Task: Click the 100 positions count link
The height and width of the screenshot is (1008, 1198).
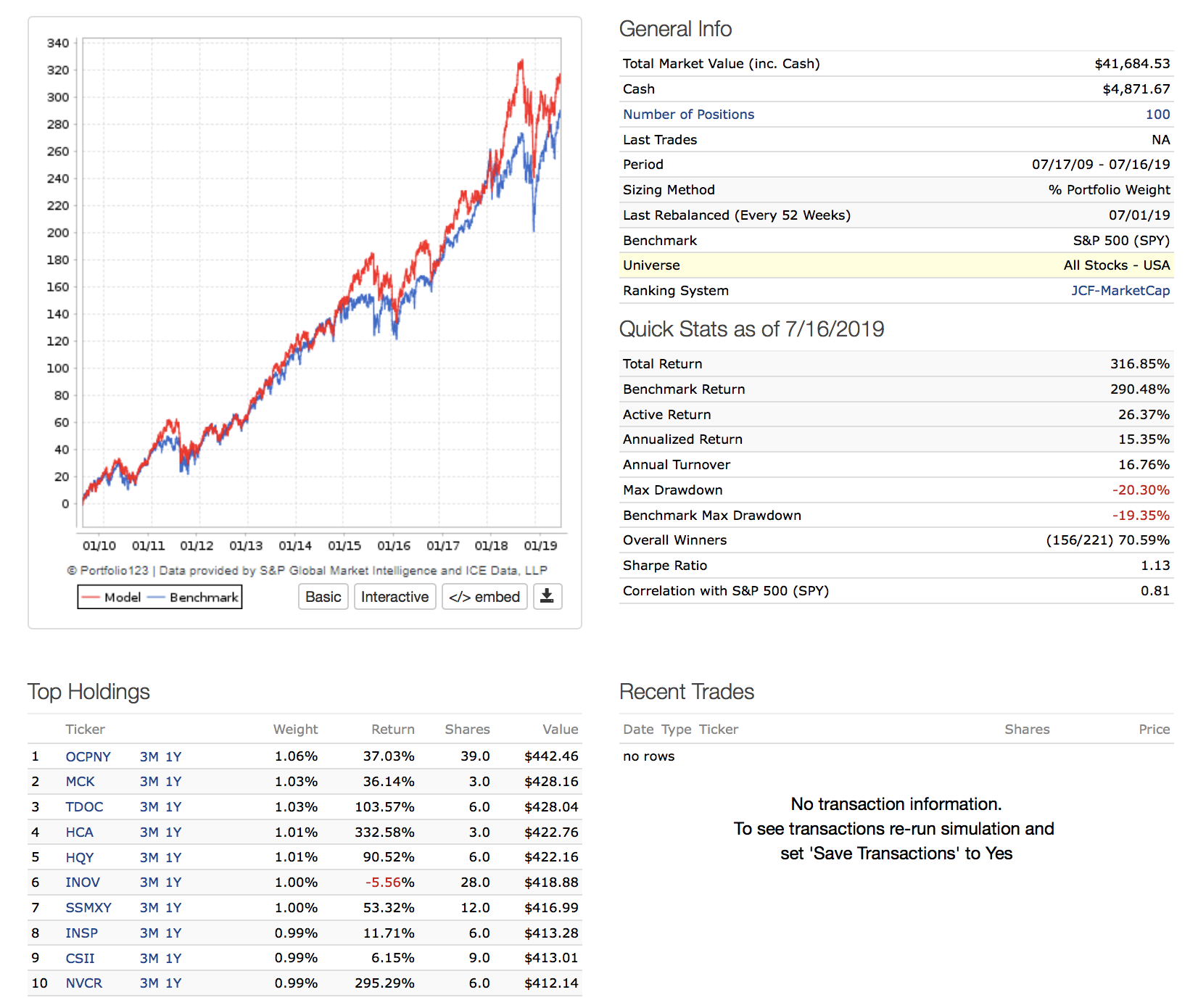Action: click(x=1157, y=115)
